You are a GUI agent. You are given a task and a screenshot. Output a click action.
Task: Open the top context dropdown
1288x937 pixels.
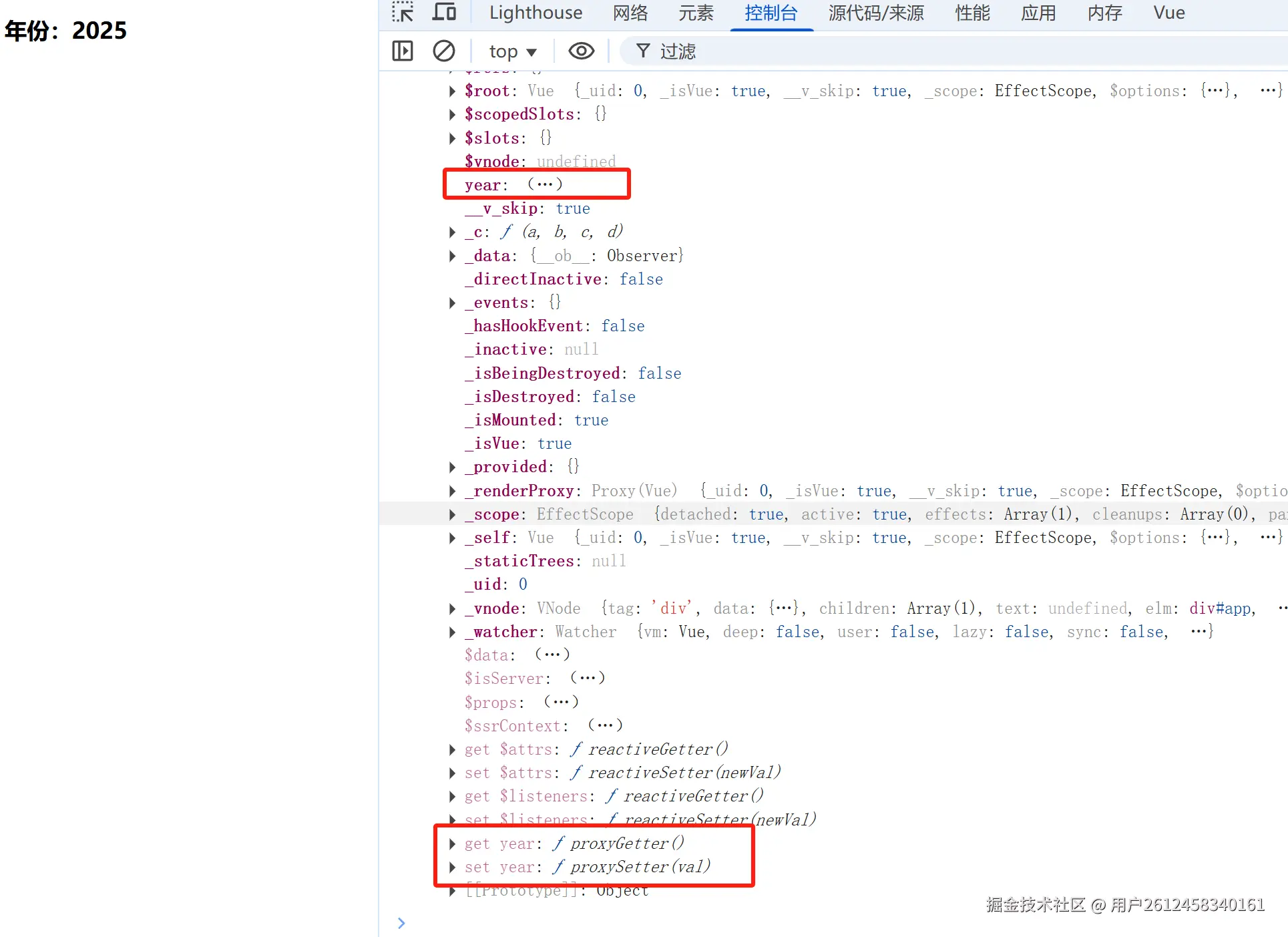[x=513, y=51]
